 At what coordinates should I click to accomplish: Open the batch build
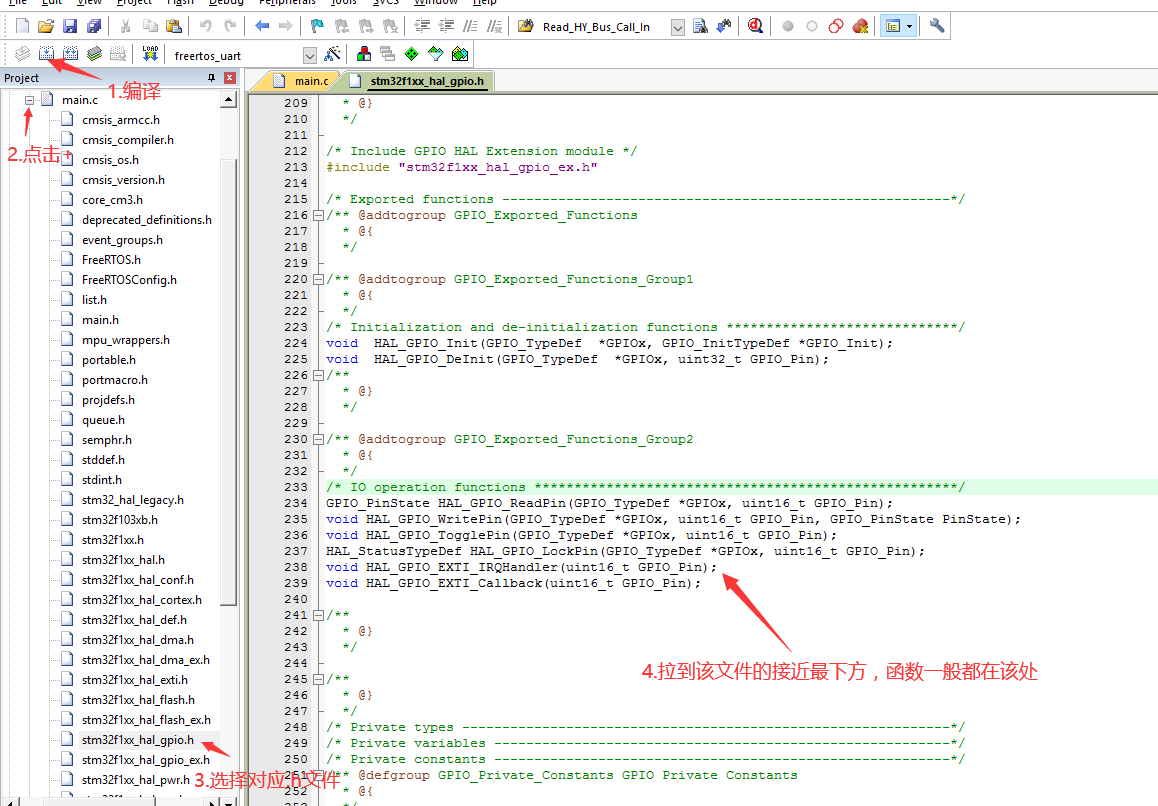pyautogui.click(x=95, y=53)
